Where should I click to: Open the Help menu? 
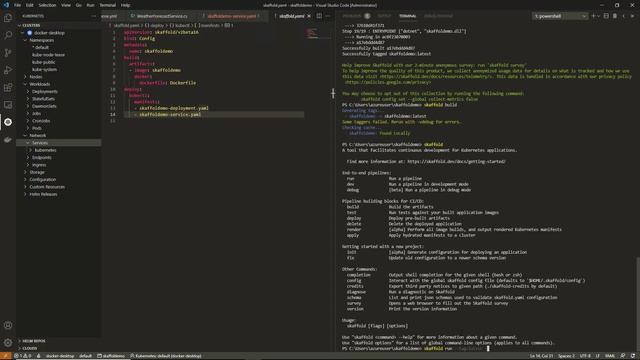125,5
